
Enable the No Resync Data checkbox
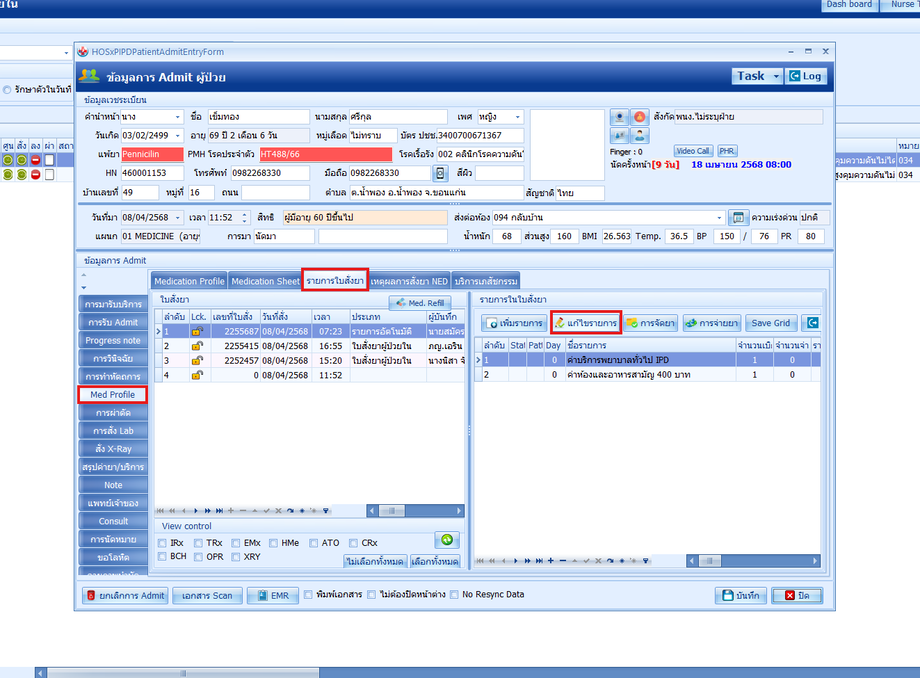point(454,595)
